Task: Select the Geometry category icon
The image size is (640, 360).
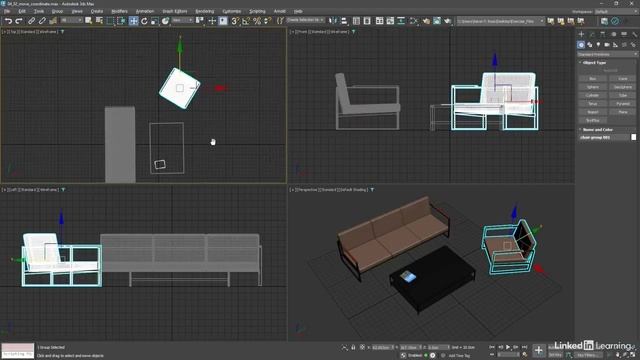Action: (581, 44)
